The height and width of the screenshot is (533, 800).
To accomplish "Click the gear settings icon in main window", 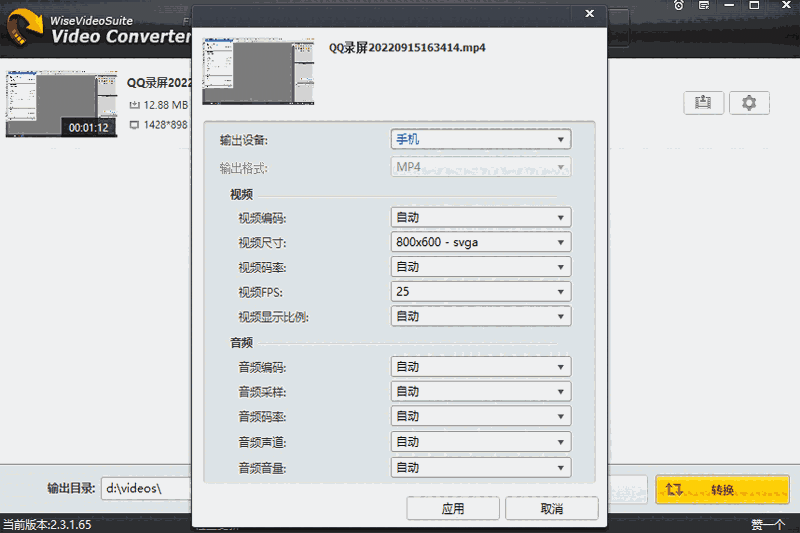I will tap(749, 103).
